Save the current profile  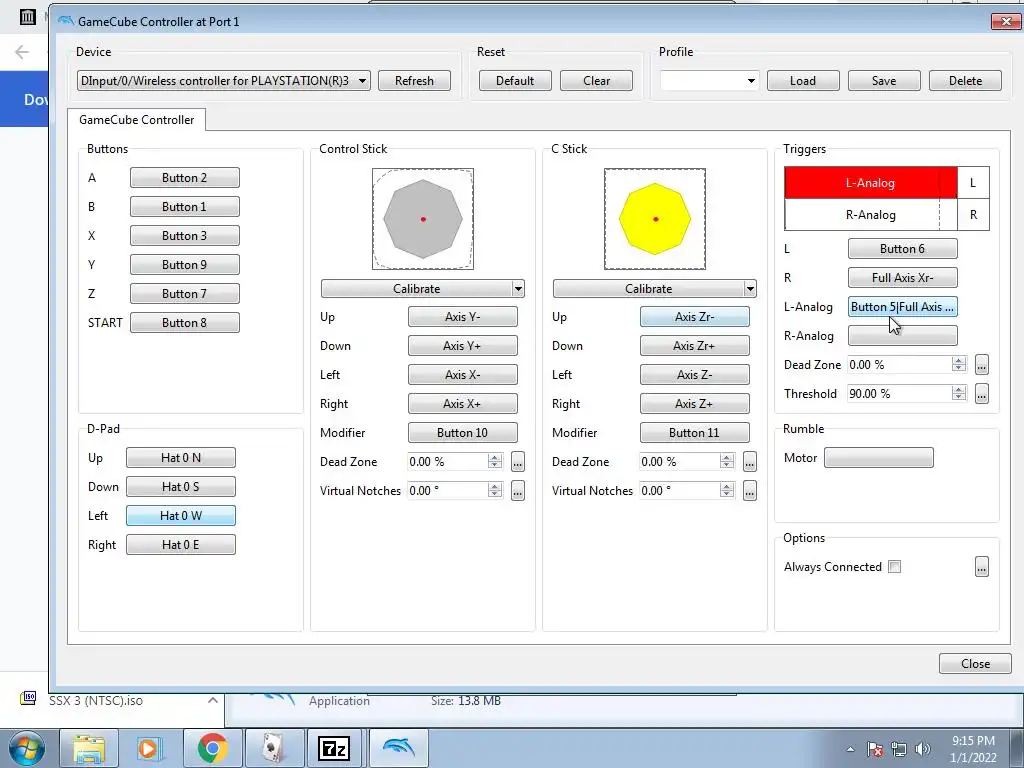884,80
